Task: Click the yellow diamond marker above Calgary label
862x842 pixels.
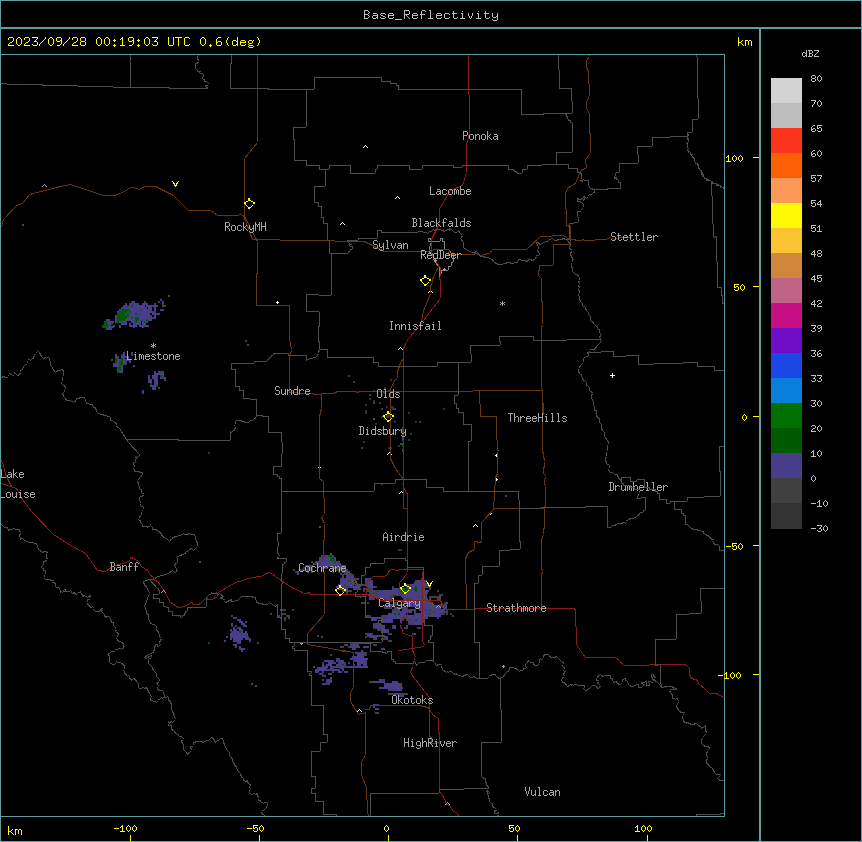Action: (x=405, y=589)
